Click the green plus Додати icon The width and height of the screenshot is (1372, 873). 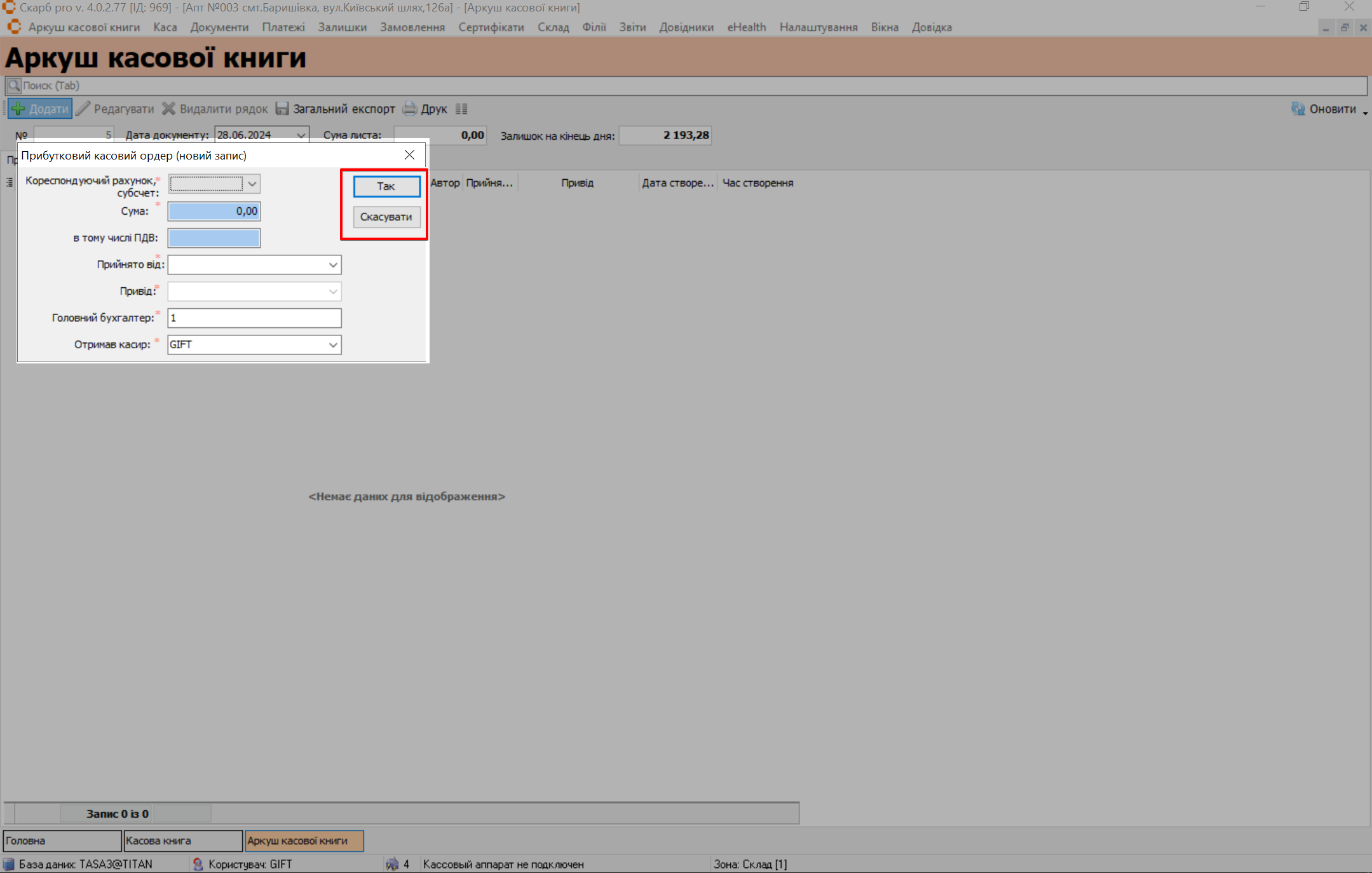18,109
